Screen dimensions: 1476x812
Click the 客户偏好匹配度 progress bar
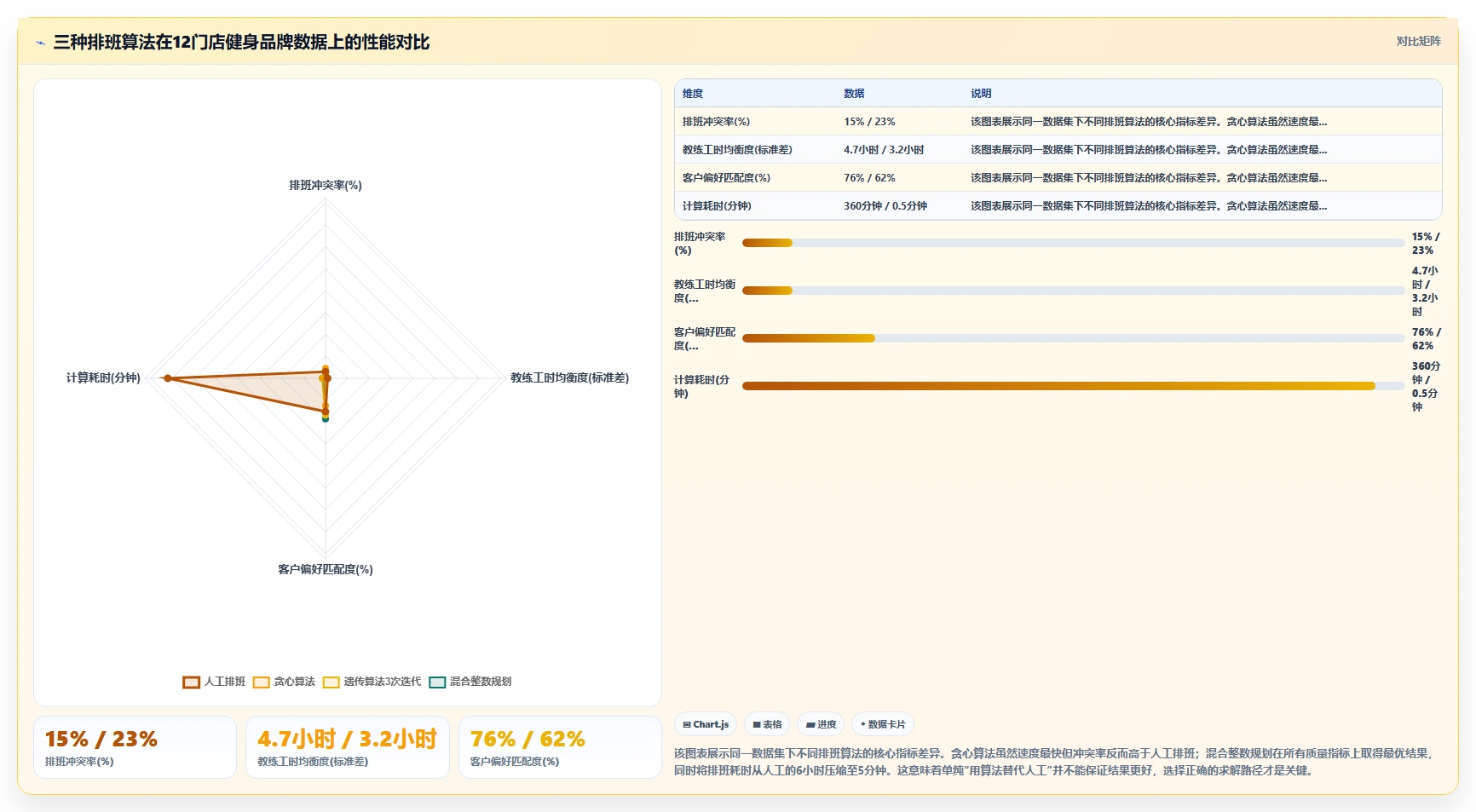coord(1074,338)
